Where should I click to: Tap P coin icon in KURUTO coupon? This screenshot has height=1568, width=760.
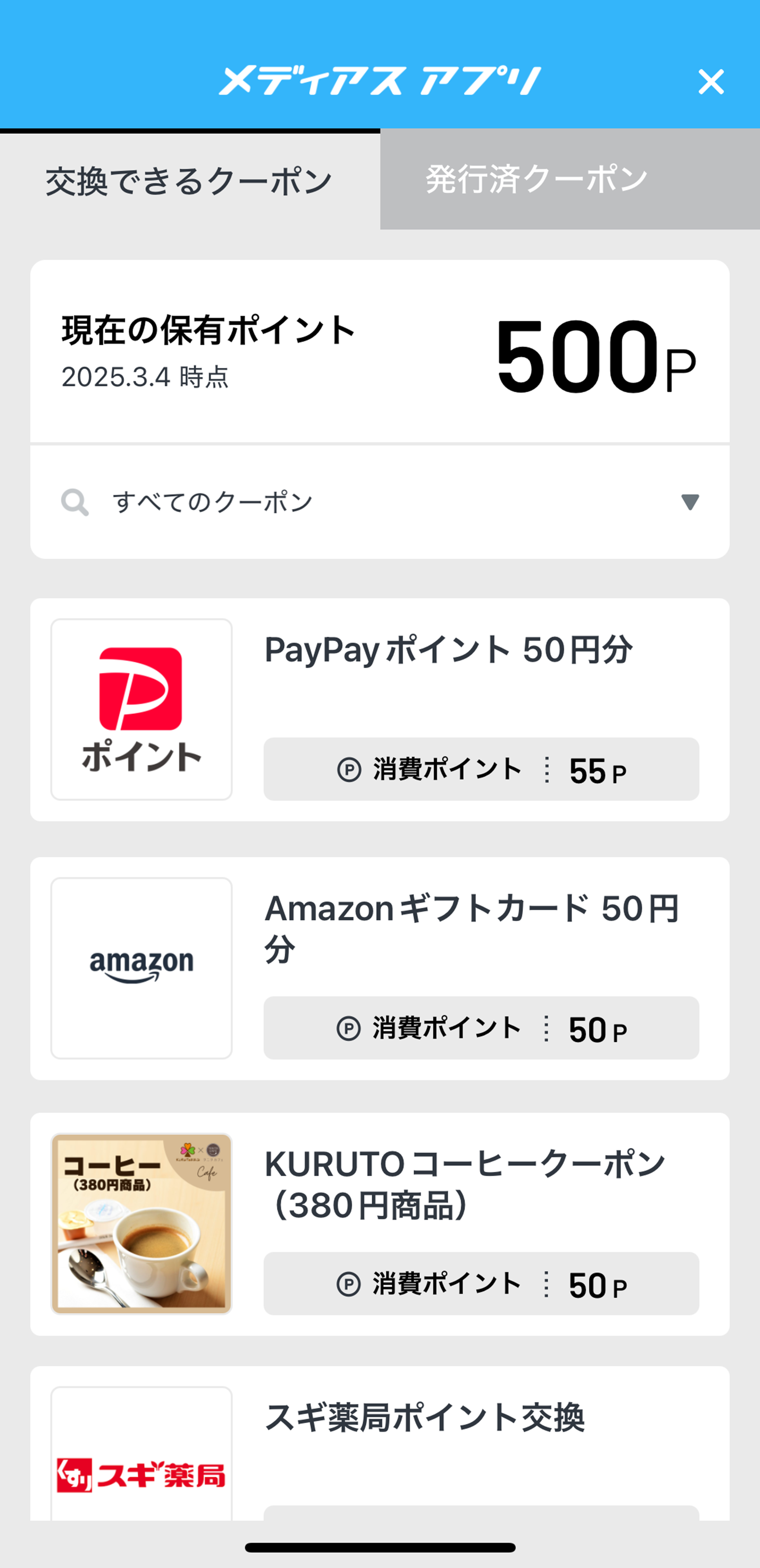pos(348,1284)
